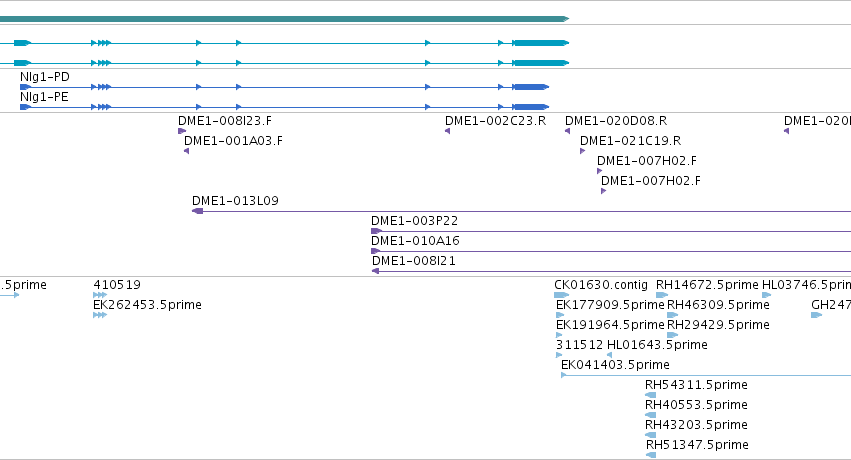Viewport: 851px width, 460px height.
Task: Select DME1-020D08.R feature label
Action: pos(616,121)
